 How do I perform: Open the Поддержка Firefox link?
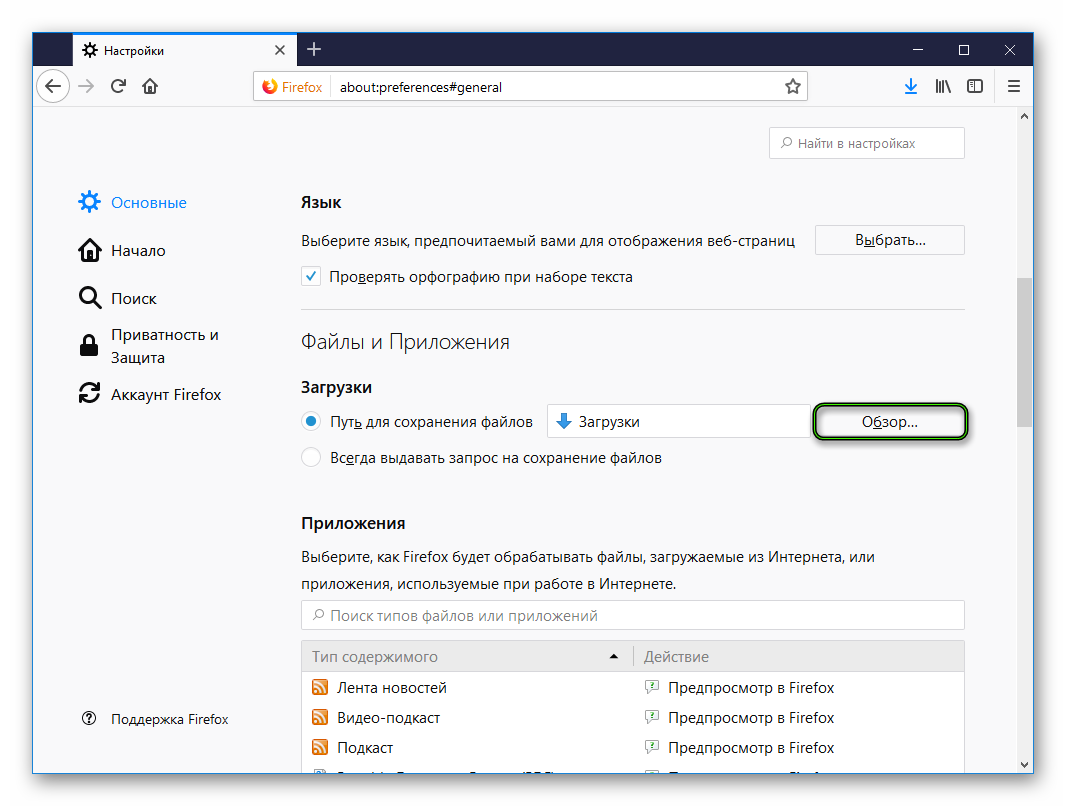coord(155,719)
